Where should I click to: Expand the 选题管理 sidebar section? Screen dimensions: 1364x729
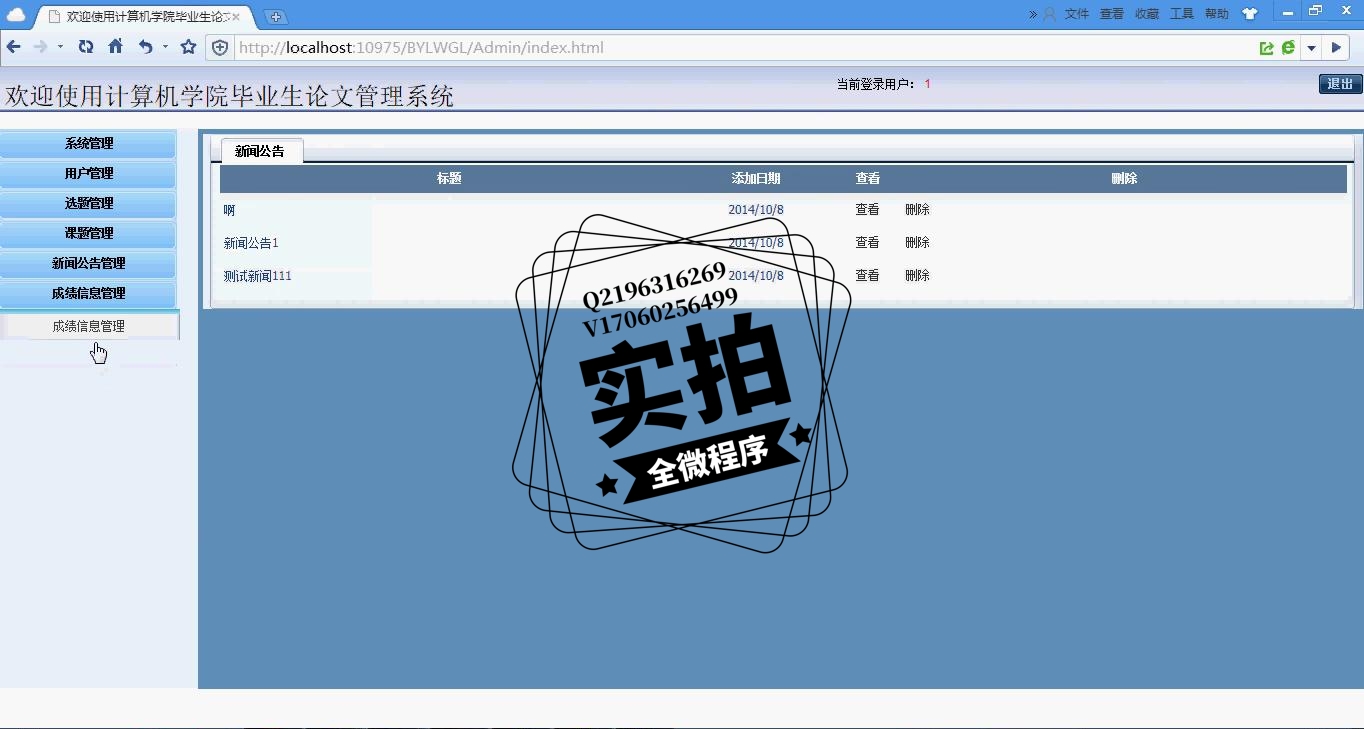click(88, 204)
